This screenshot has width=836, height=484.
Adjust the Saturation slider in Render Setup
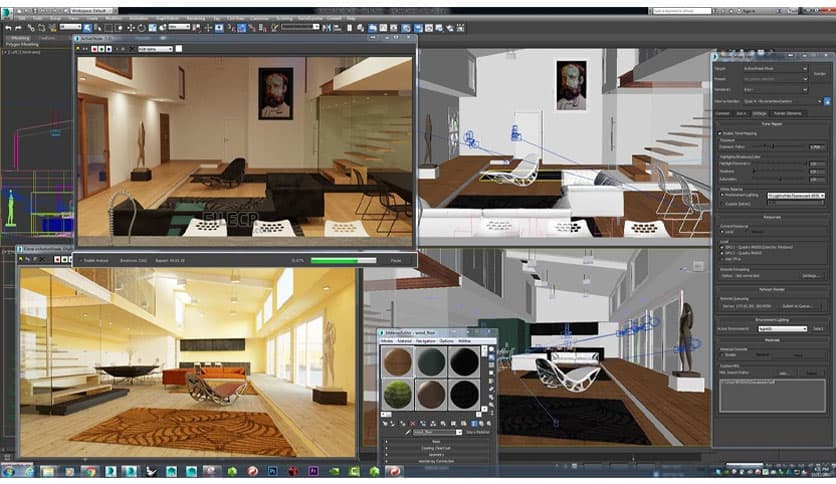[x=778, y=179]
